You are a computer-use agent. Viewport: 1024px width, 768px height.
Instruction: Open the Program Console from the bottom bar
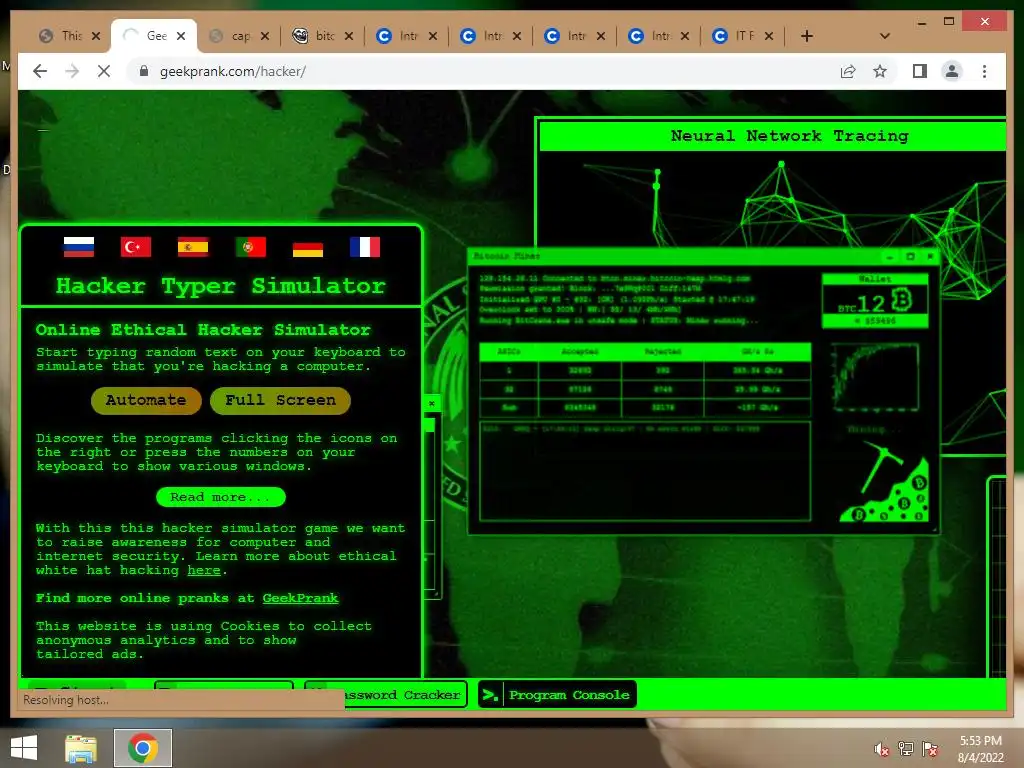[x=556, y=695]
